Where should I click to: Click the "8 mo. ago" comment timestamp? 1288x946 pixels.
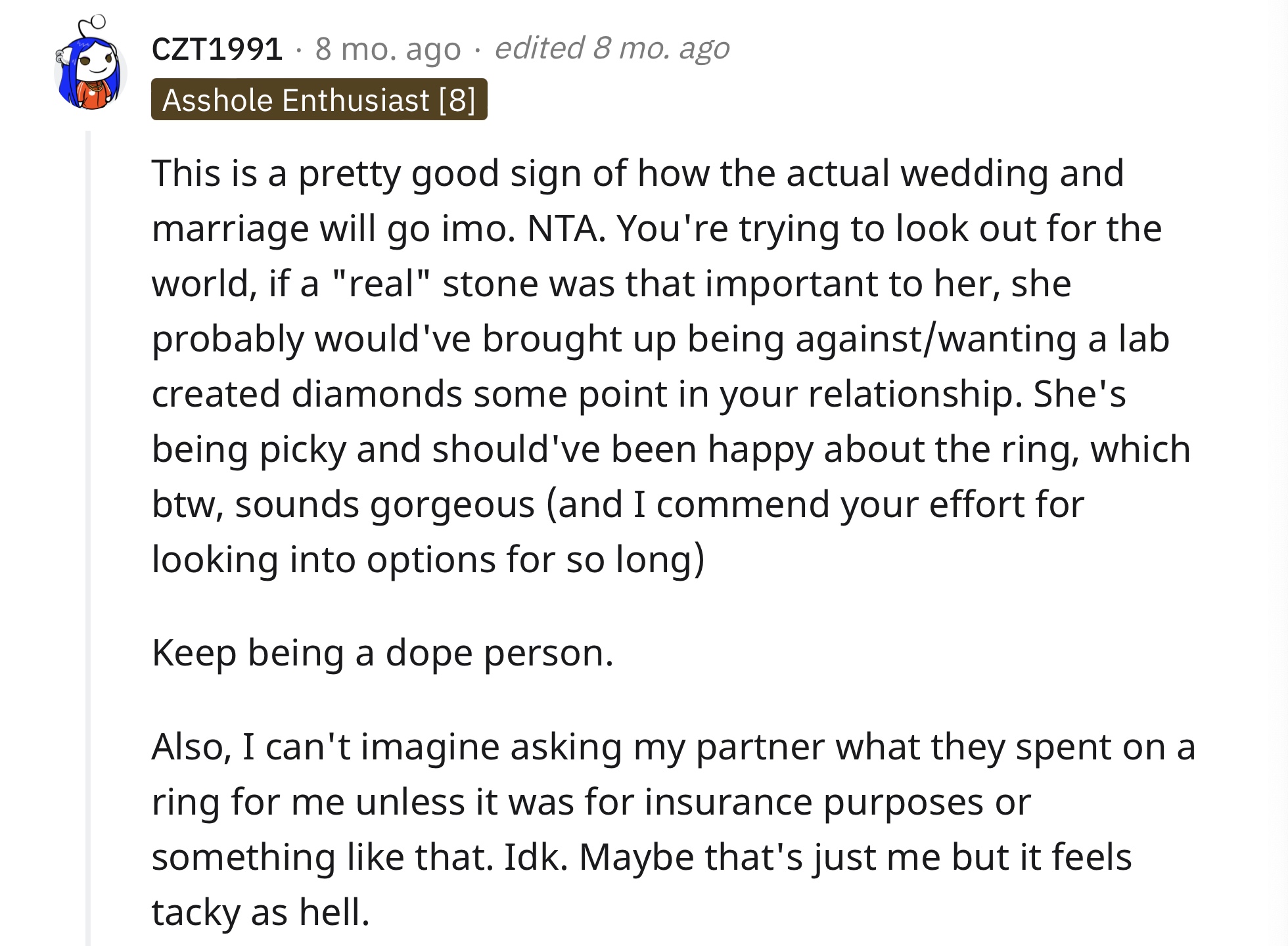click(388, 49)
